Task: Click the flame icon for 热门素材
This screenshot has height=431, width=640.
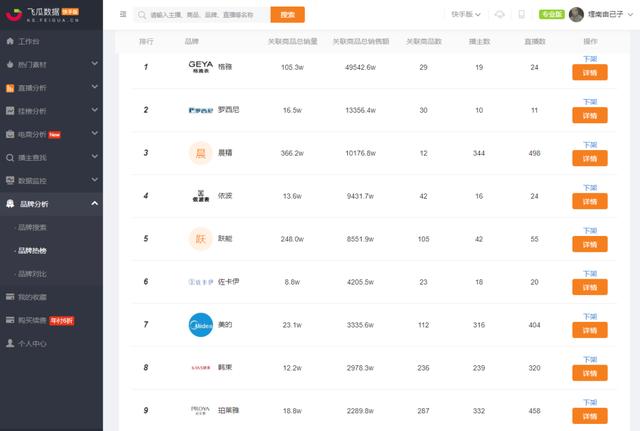Action: click(x=10, y=64)
